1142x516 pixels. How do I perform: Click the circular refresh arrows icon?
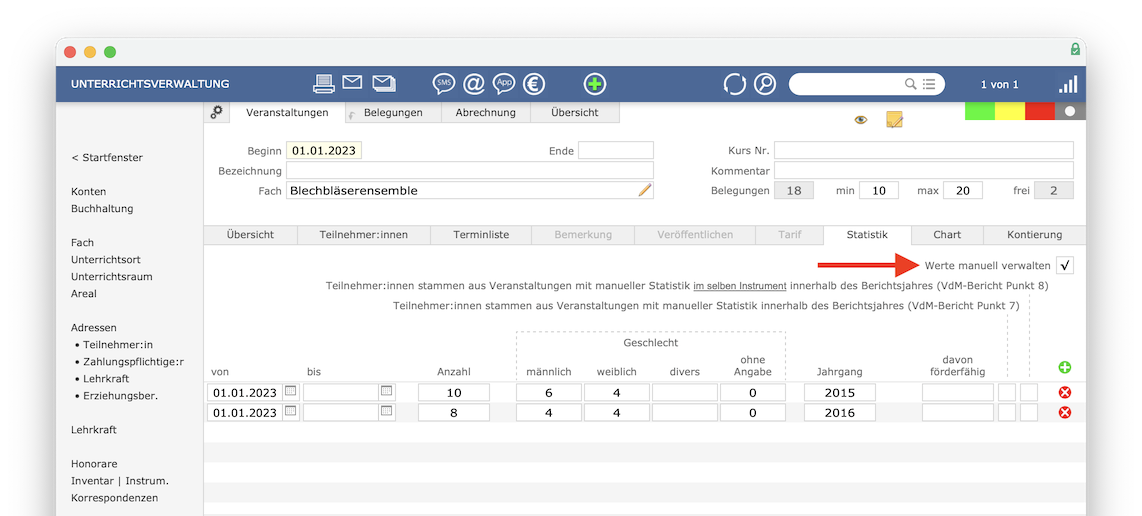(x=735, y=84)
